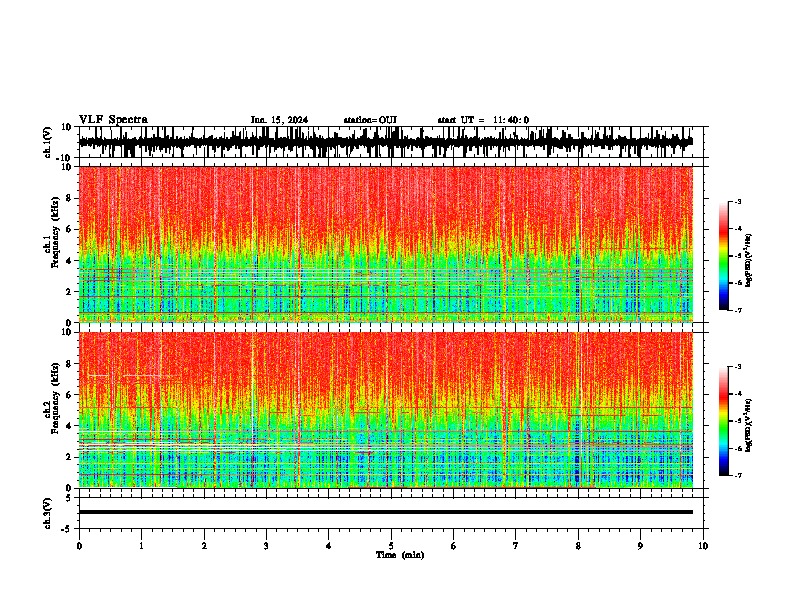This screenshot has width=792, height=612.
Task: Click the "Time (min)" axis label
Action: 400,555
